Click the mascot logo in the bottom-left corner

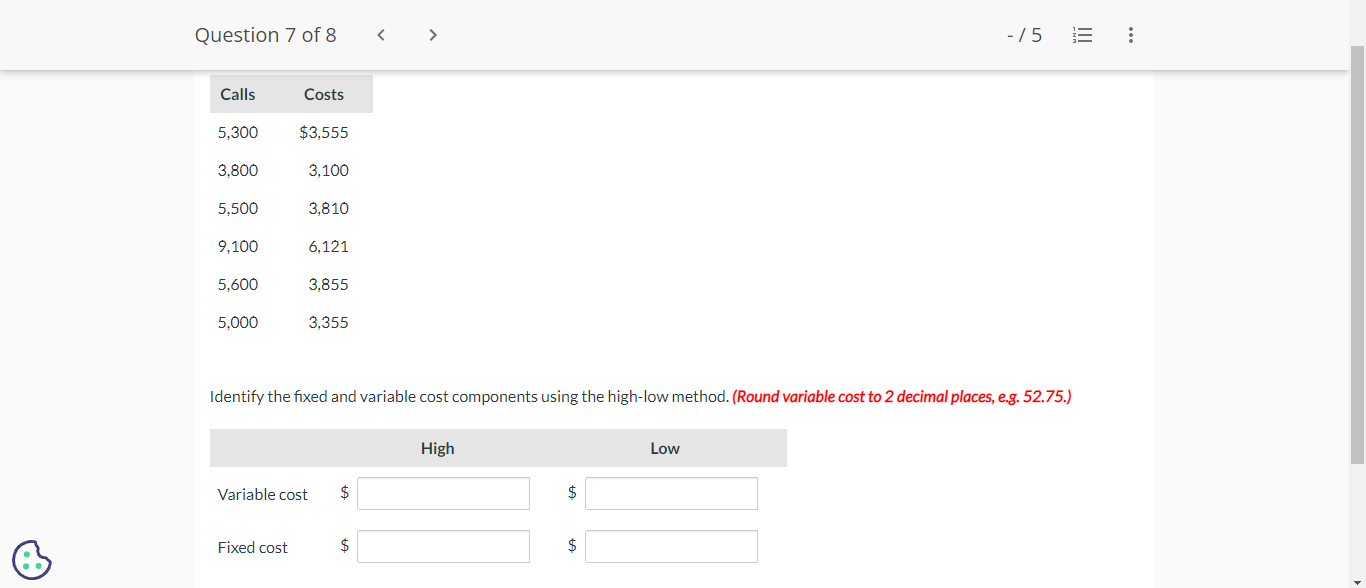(31, 560)
